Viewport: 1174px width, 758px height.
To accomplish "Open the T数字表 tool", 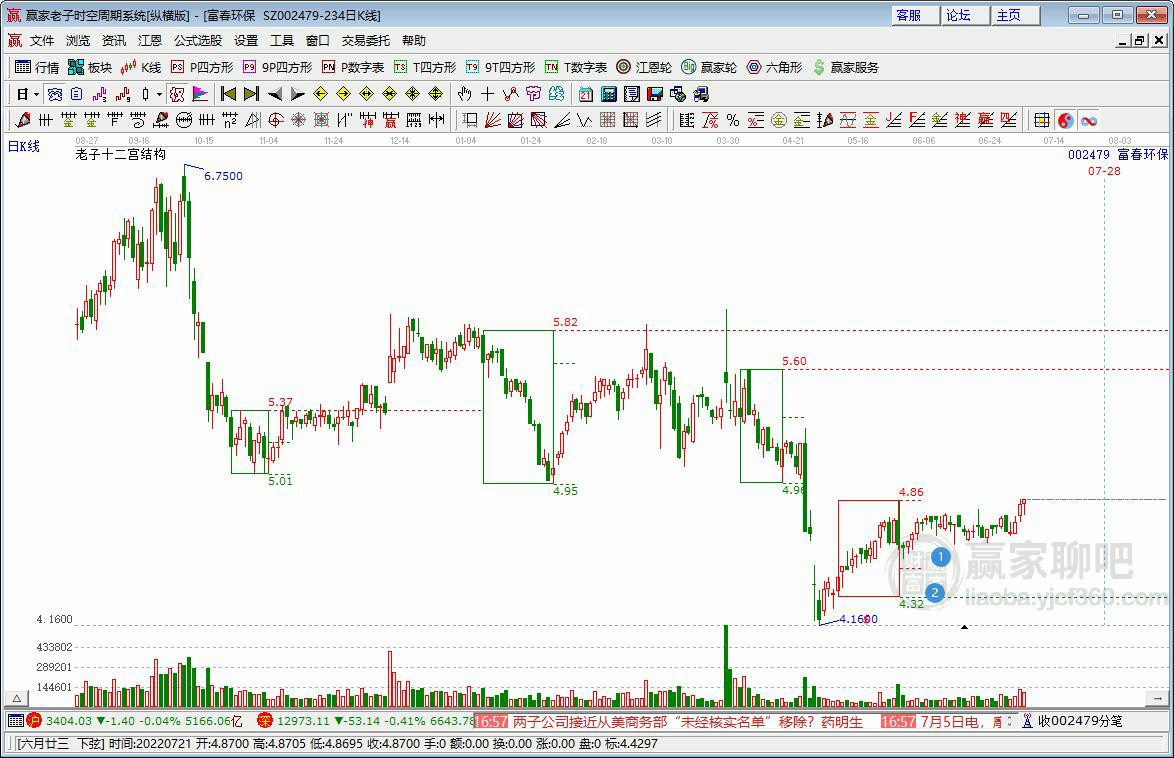I will pos(576,67).
